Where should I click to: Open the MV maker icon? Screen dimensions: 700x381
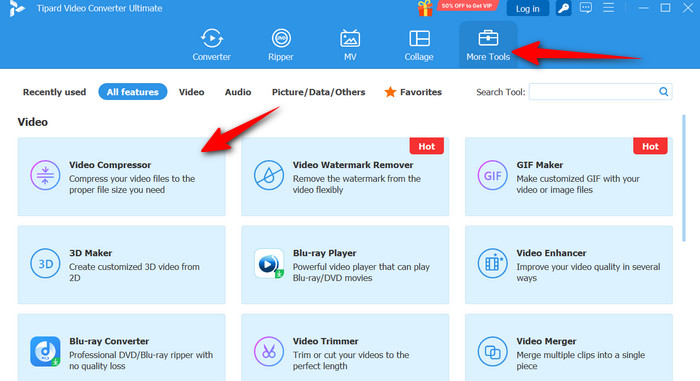[350, 38]
